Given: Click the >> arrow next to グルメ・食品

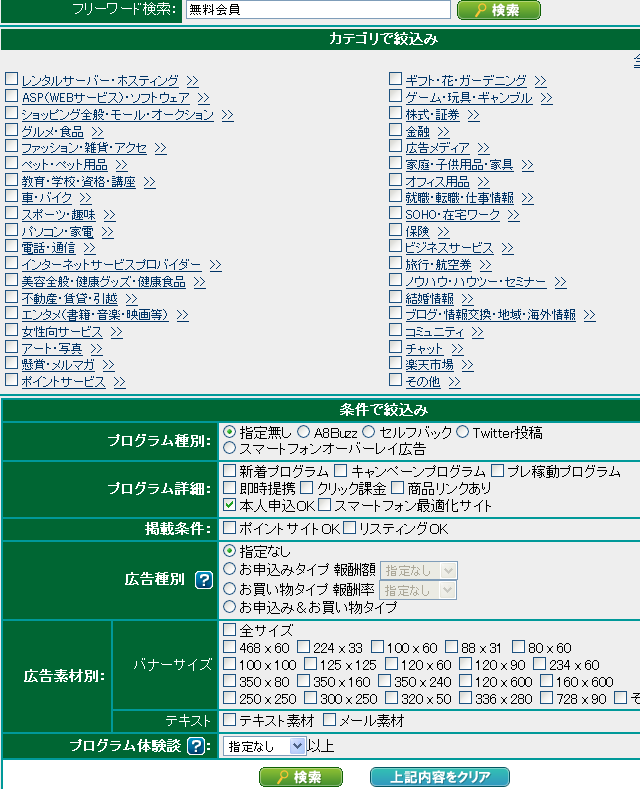Looking at the screenshot, I should (98, 132).
